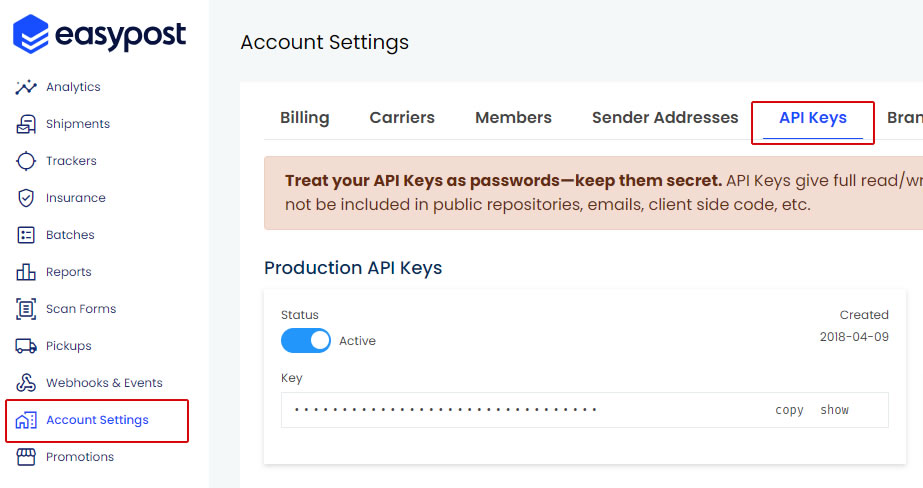Toggle the production API key Active switch
The image size is (923, 488).
pyautogui.click(x=306, y=340)
